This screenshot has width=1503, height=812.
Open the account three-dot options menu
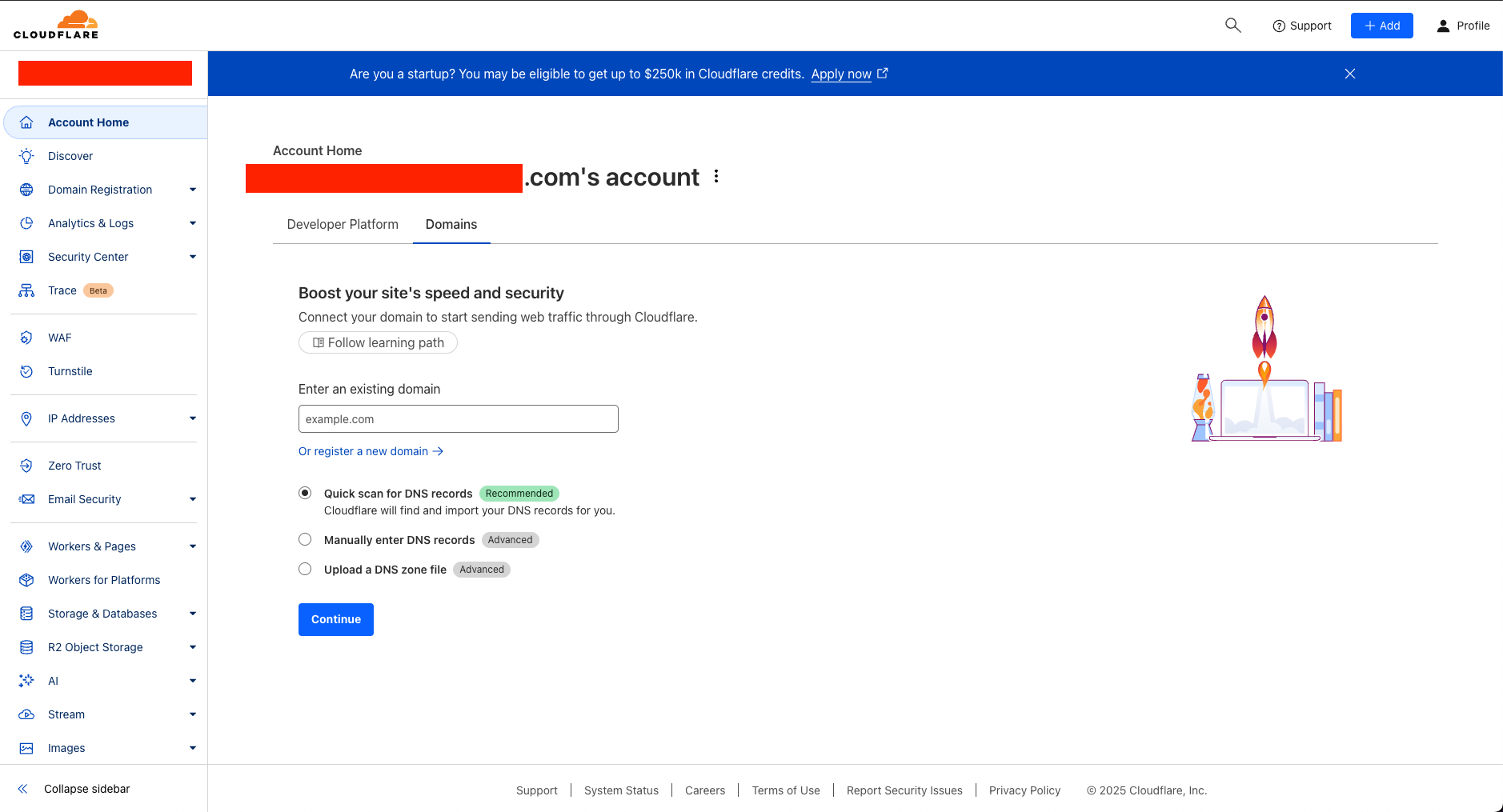pos(716,177)
